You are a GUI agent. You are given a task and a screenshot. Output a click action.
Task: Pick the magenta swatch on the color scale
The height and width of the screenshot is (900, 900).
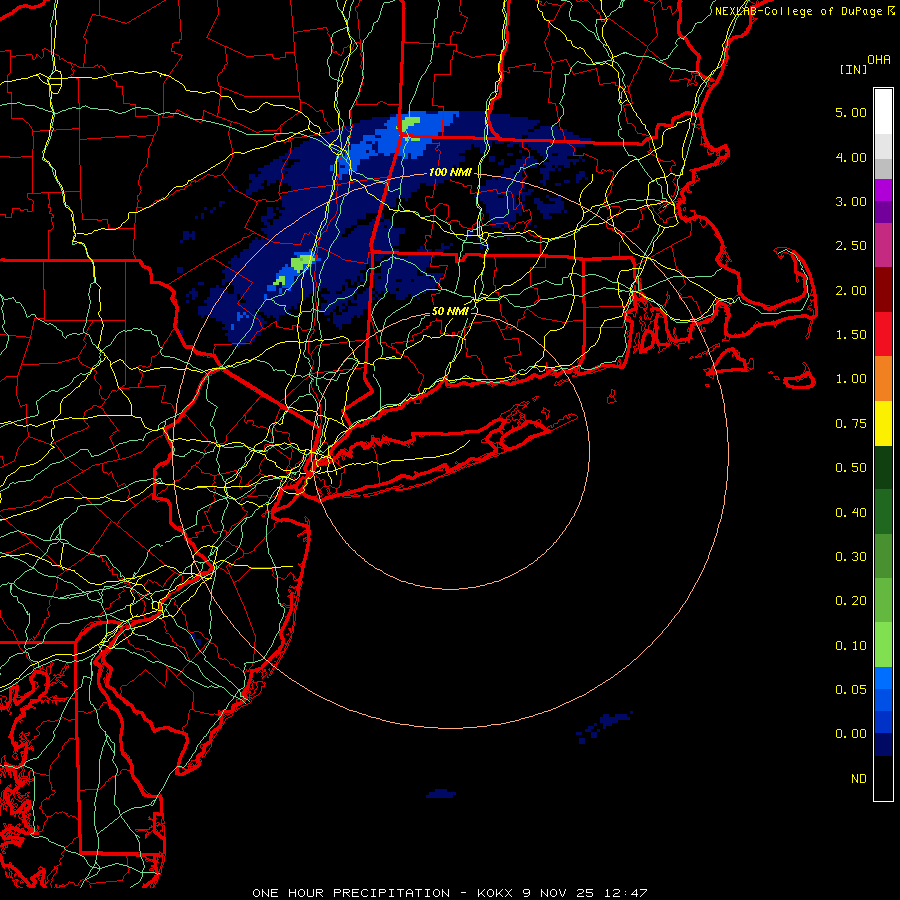click(x=883, y=190)
